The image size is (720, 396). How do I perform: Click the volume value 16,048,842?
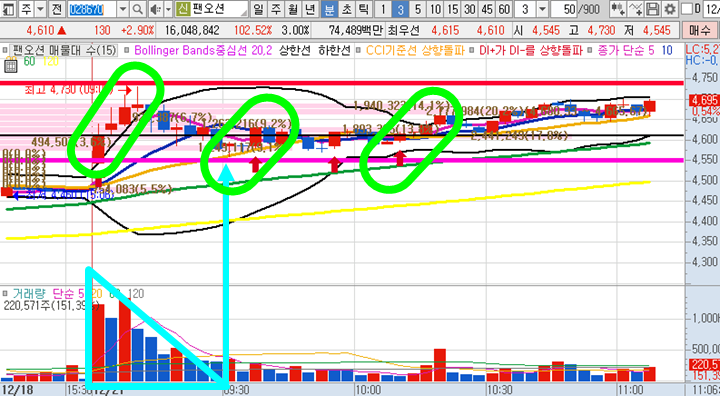[x=191, y=31]
